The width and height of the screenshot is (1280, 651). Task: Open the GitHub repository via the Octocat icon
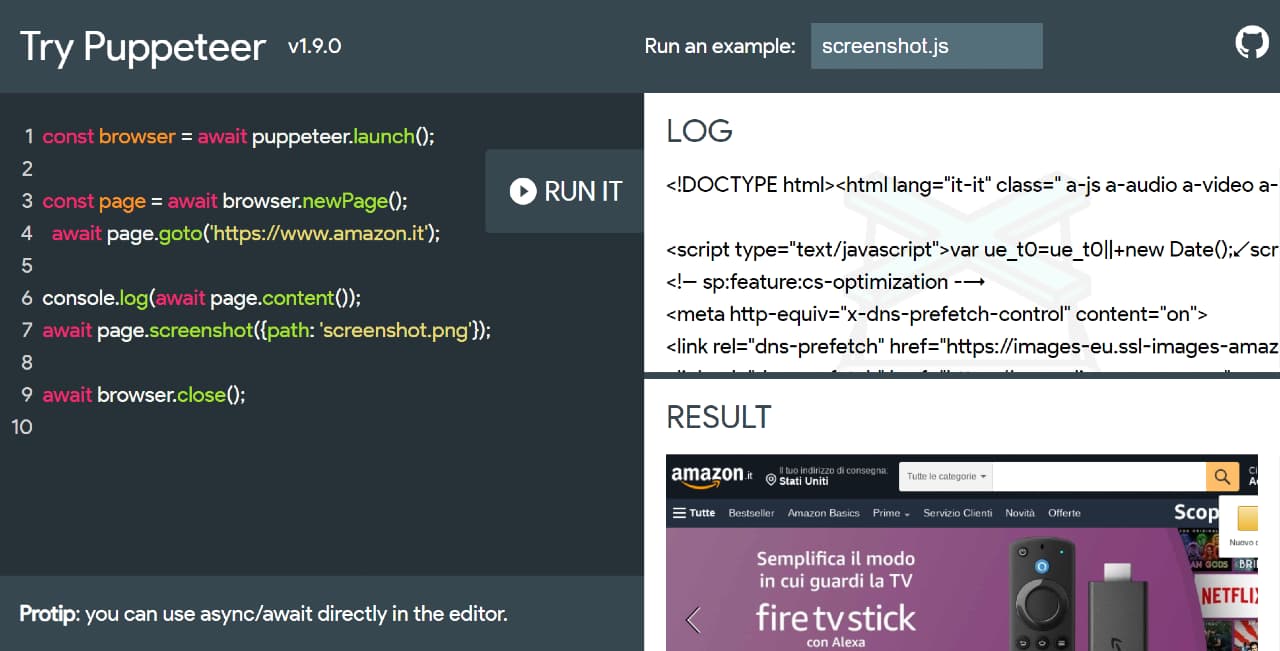click(x=1251, y=41)
